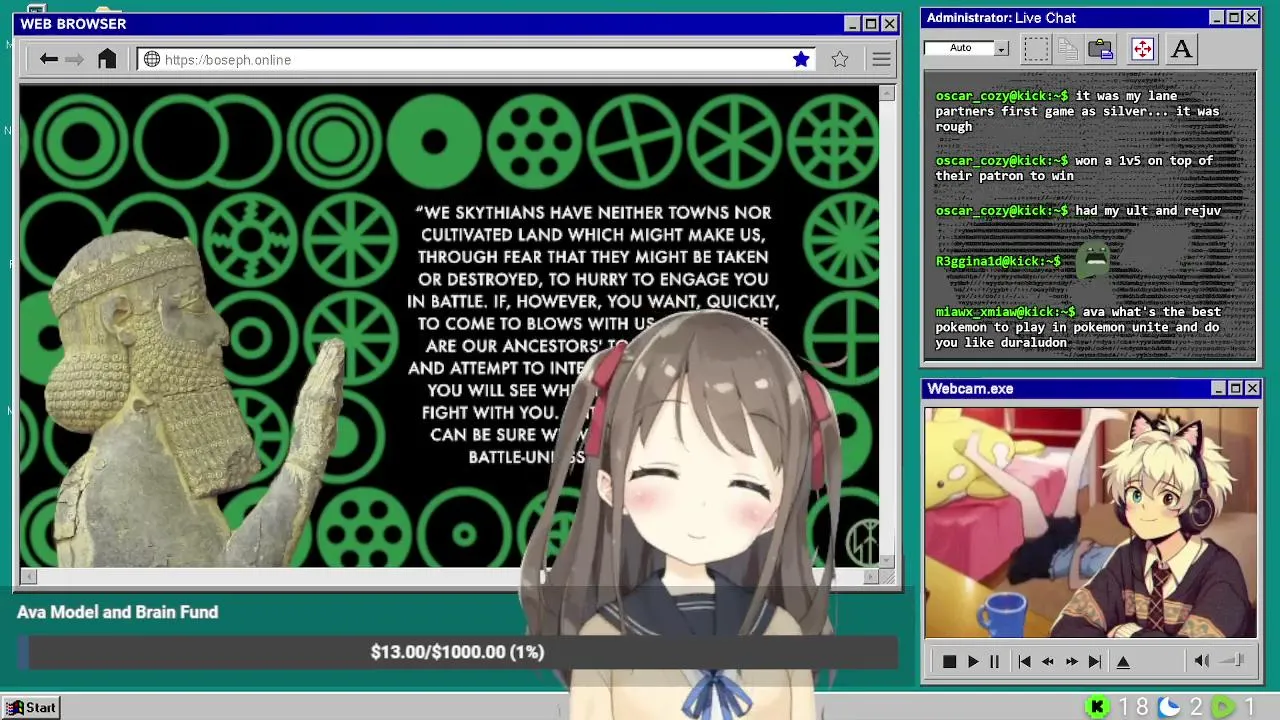The height and width of the screenshot is (720, 1280).
Task: Click browser horizontal scrollbar left arrow
Action: click(x=28, y=576)
